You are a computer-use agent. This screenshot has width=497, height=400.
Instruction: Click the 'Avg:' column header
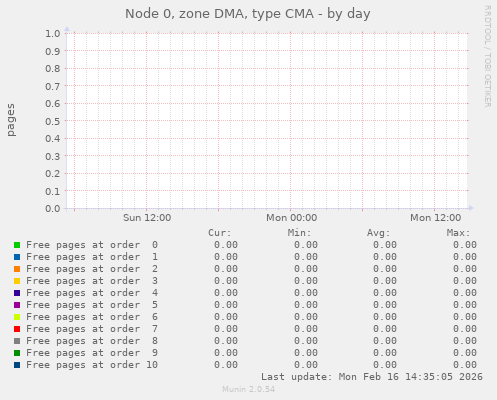pyautogui.click(x=379, y=233)
